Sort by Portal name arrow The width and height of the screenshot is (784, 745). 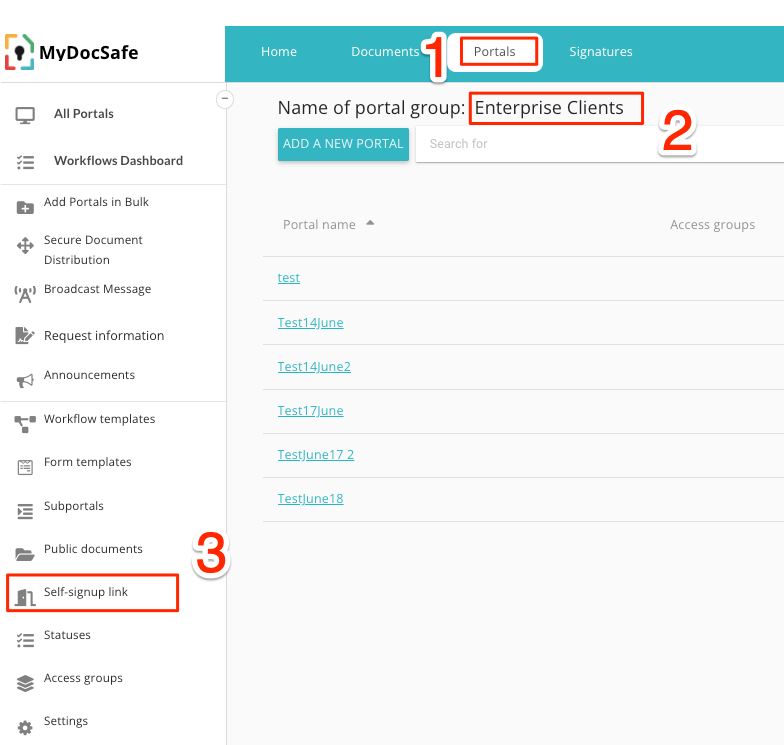pos(370,223)
